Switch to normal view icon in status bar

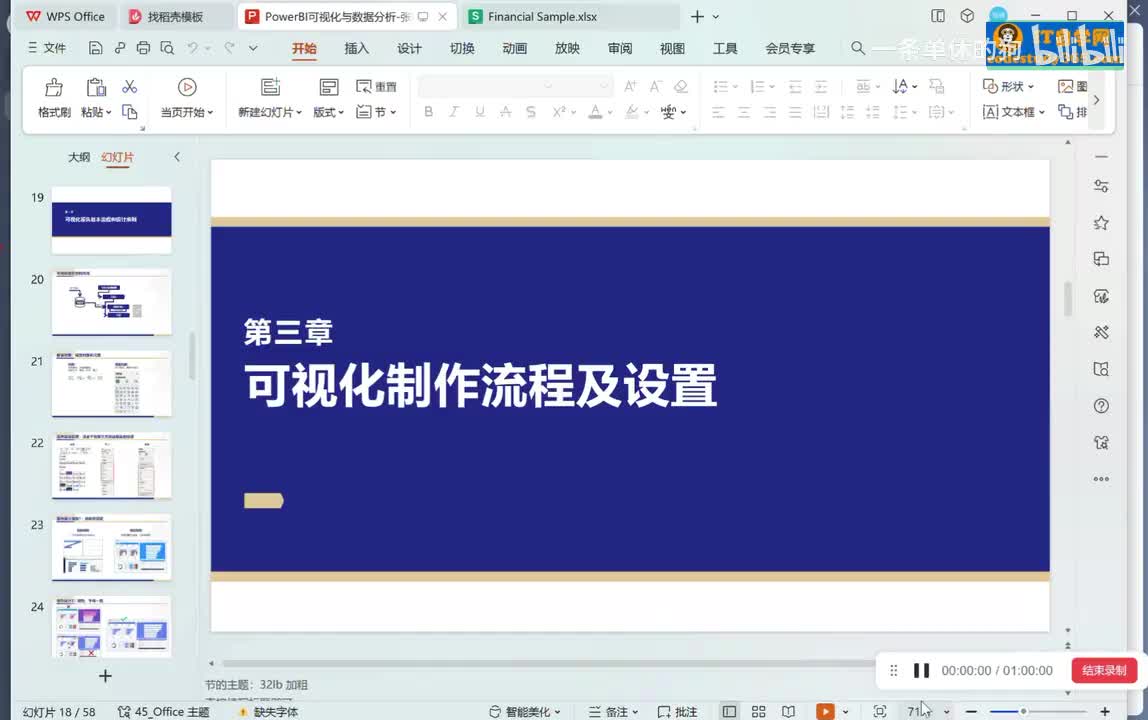pyautogui.click(x=729, y=711)
